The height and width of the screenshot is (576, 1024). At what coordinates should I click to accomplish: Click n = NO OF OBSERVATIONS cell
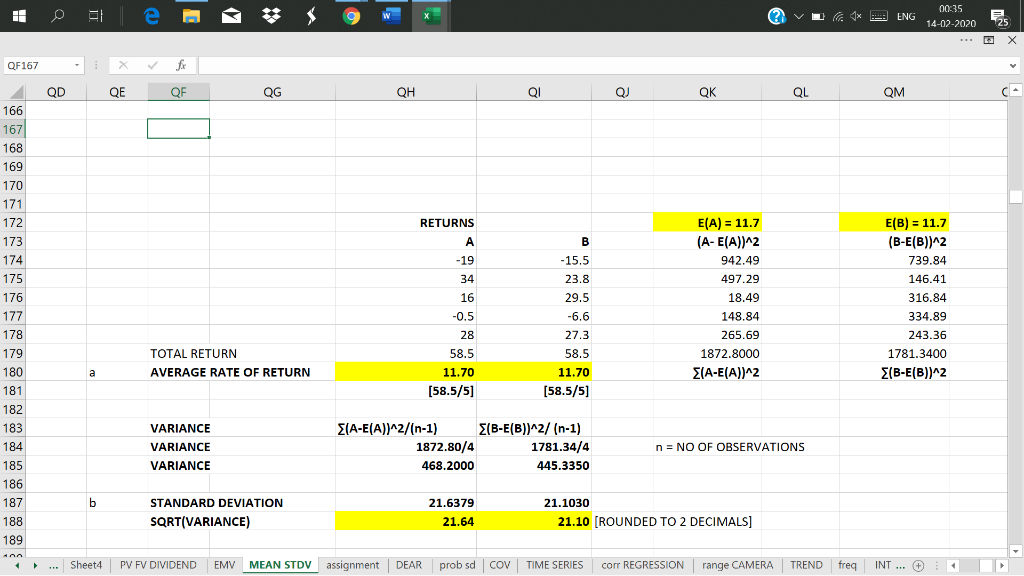tap(730, 447)
